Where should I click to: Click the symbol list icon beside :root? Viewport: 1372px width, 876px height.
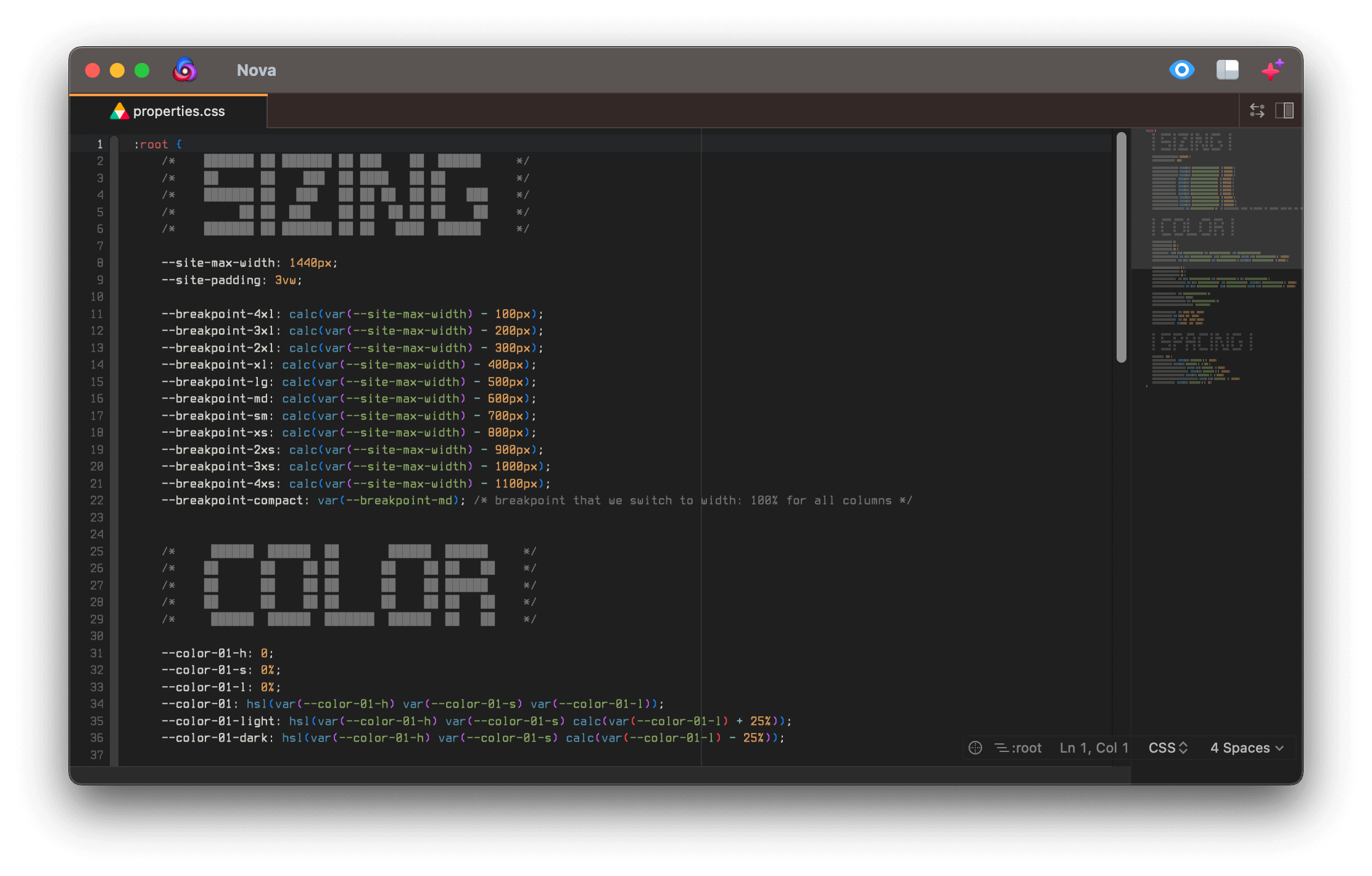1001,748
